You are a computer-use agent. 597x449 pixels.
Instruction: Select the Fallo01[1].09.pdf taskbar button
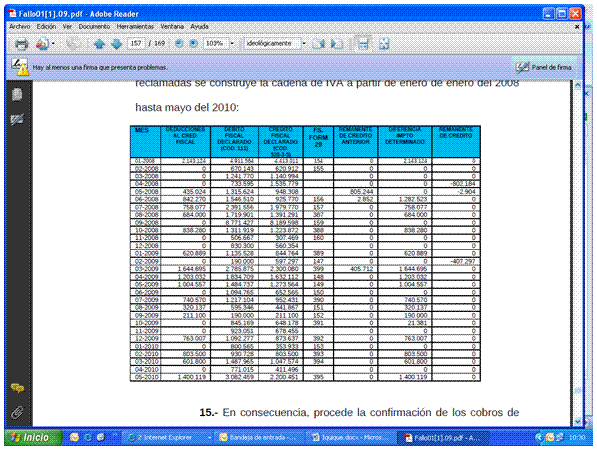442,438
